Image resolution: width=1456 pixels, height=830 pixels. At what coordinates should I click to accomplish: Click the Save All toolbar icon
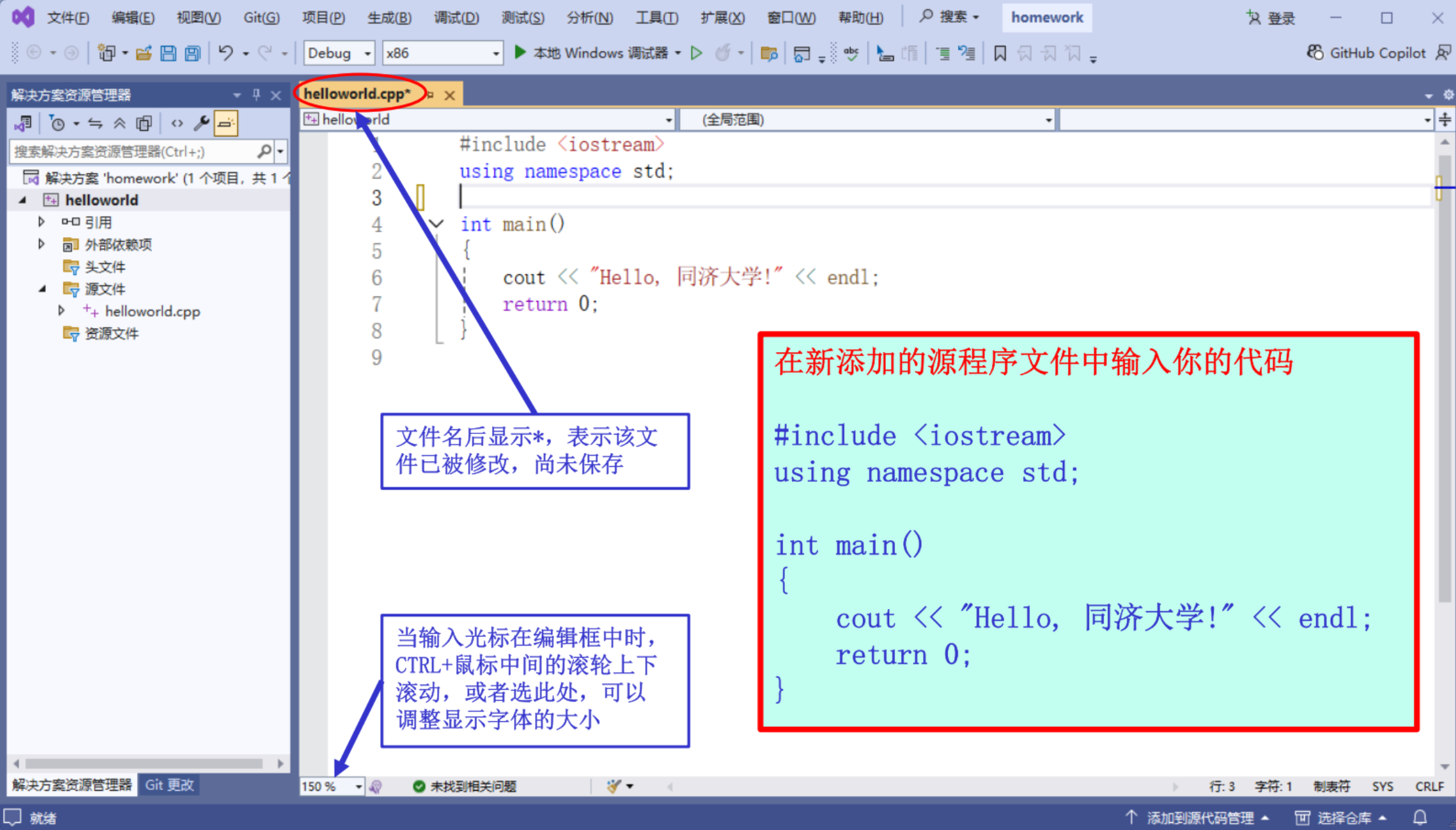click(193, 53)
